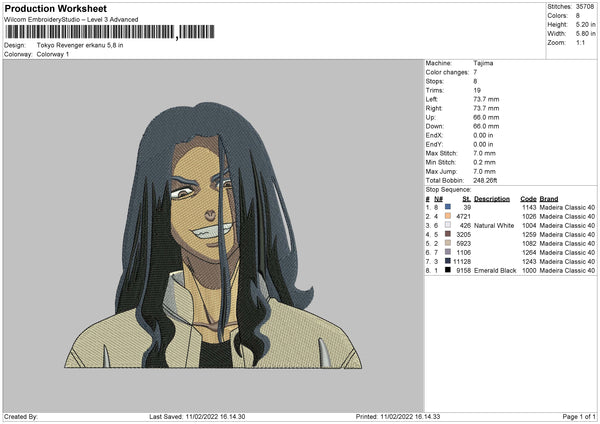This screenshot has height=424, width=600.
Task: Click the Stop Sequence heading
Action: 448,190
